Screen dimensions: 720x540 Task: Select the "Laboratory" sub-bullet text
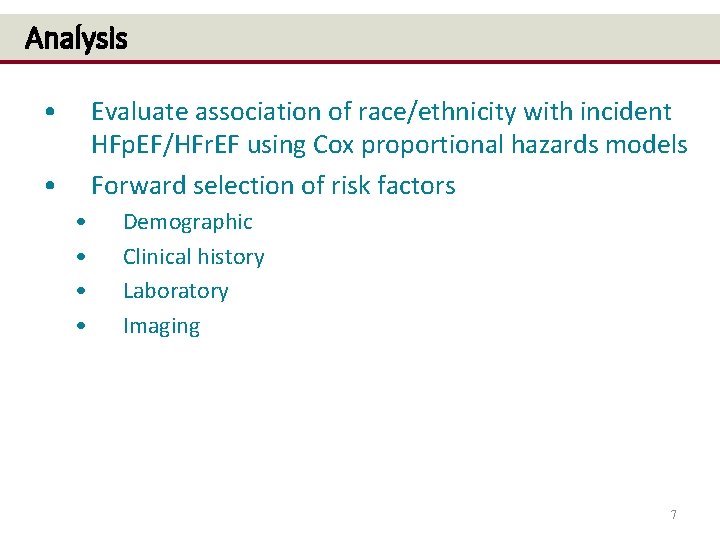click(x=176, y=292)
